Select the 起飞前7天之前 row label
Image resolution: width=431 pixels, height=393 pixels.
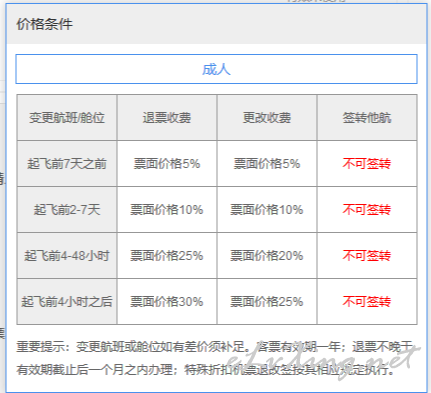(67, 164)
